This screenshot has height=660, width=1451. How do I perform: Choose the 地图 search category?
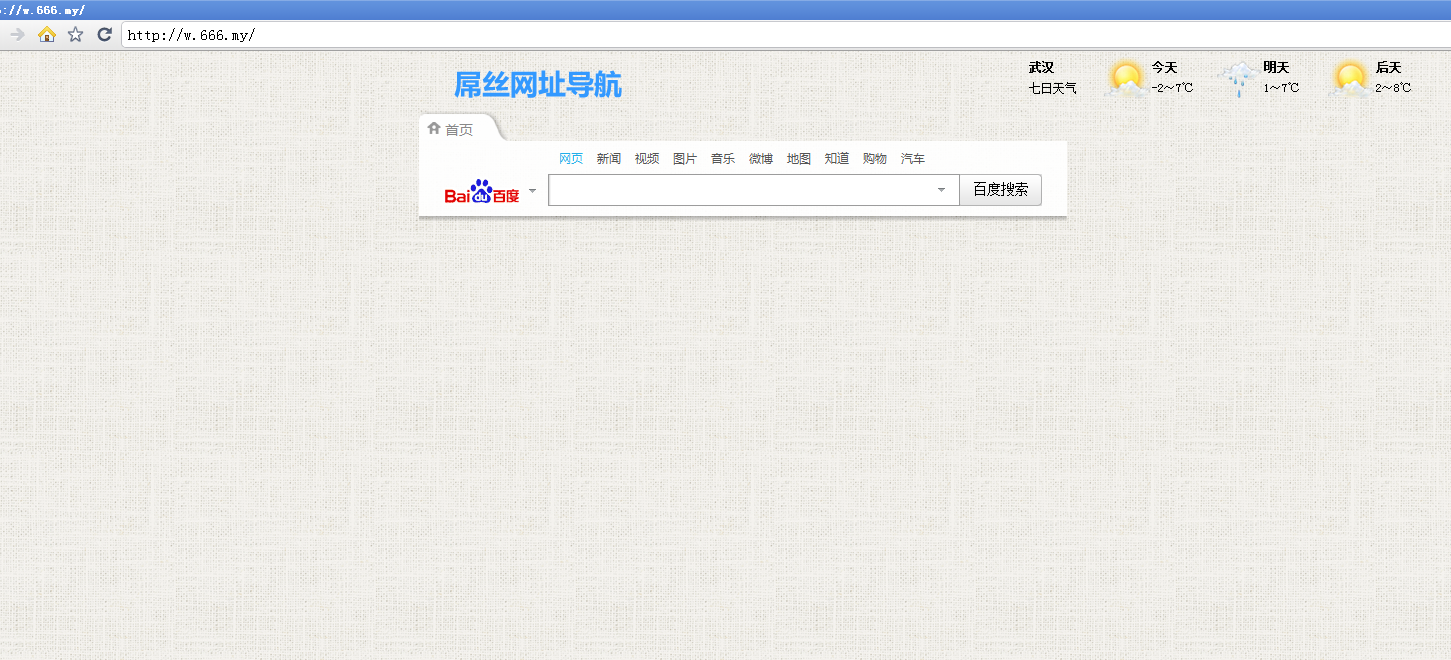pos(798,159)
